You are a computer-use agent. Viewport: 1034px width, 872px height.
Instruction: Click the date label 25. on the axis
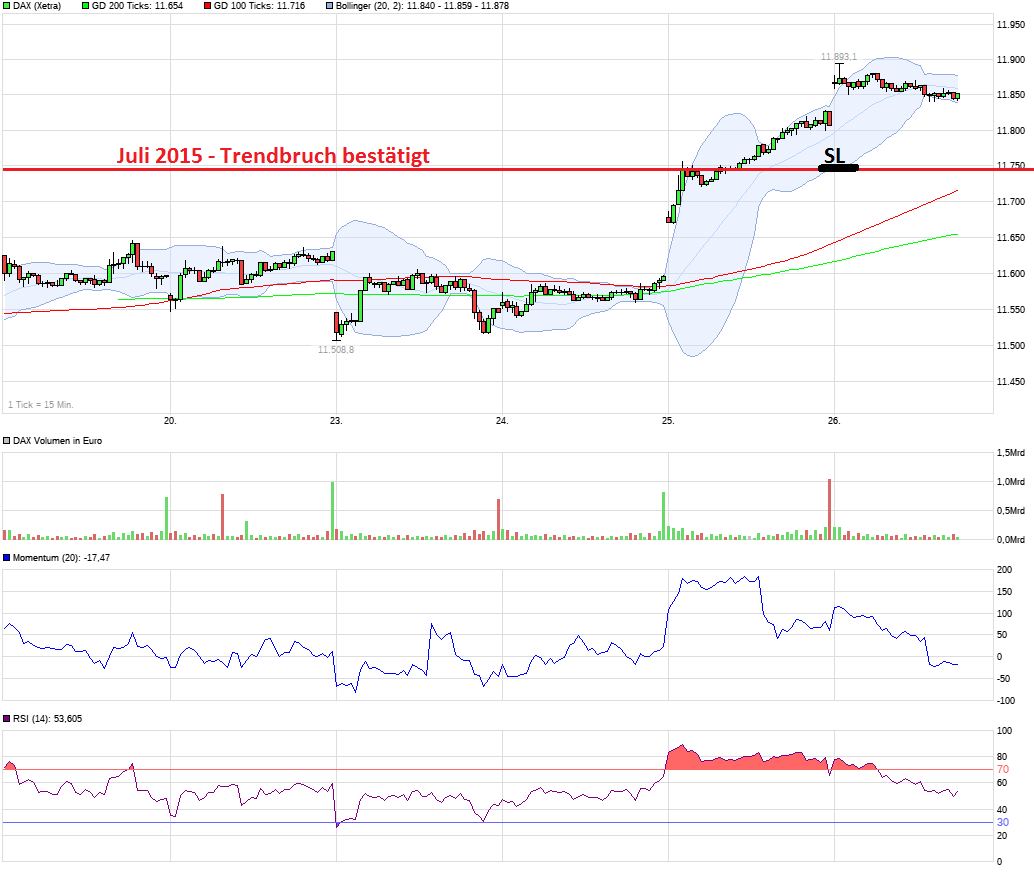pyautogui.click(x=668, y=421)
